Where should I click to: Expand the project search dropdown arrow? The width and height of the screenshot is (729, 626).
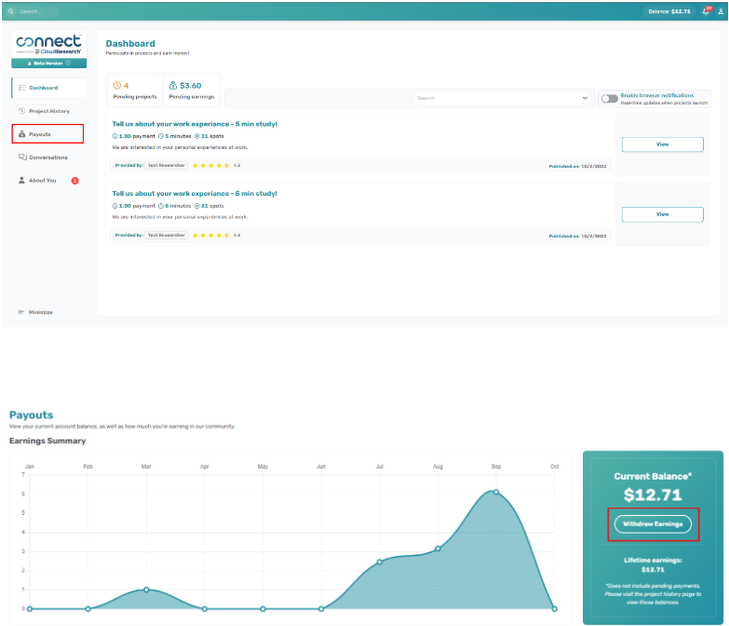pos(585,98)
